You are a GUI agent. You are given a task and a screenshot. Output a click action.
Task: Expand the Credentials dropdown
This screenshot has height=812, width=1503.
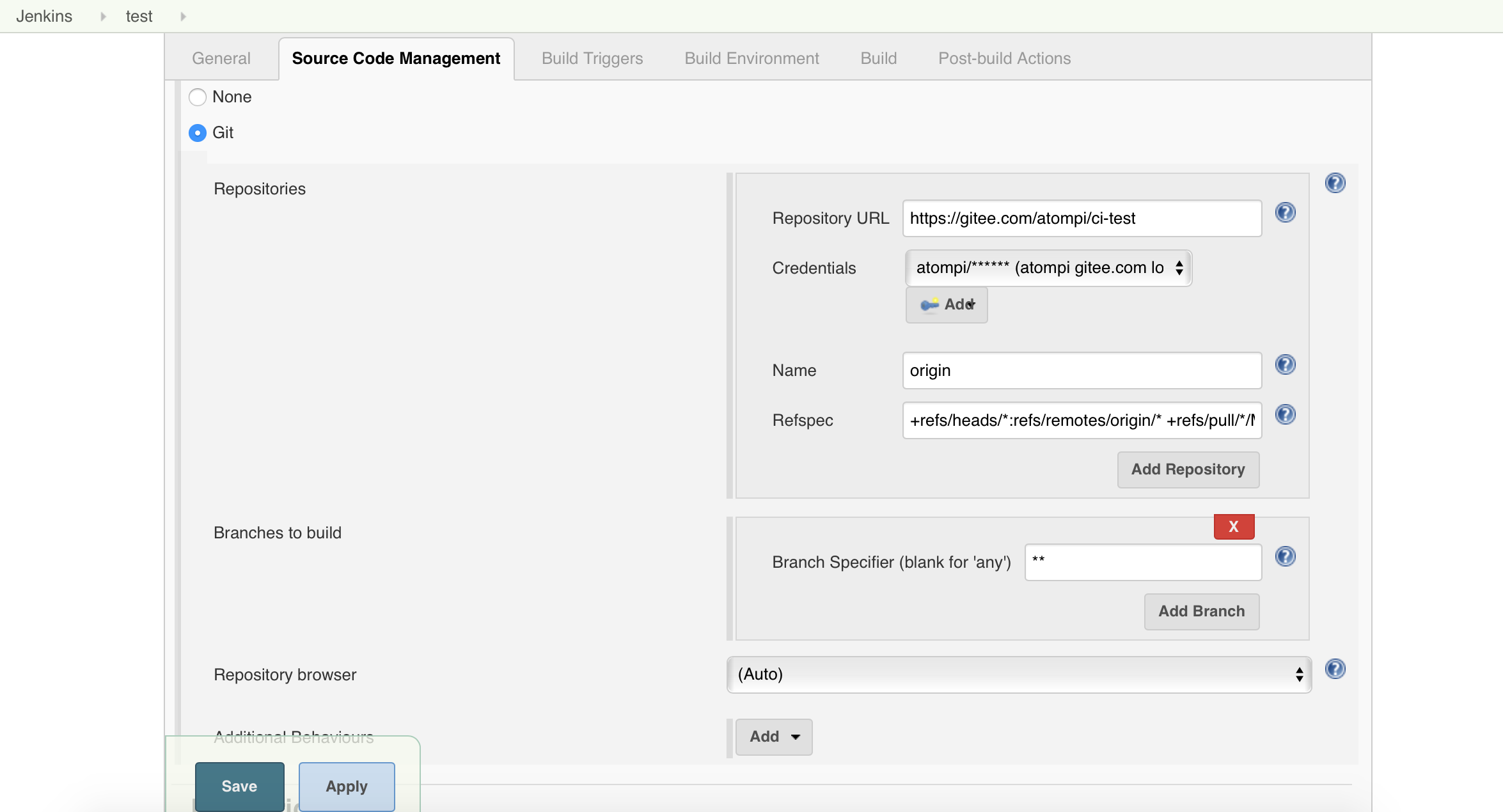[1046, 267]
